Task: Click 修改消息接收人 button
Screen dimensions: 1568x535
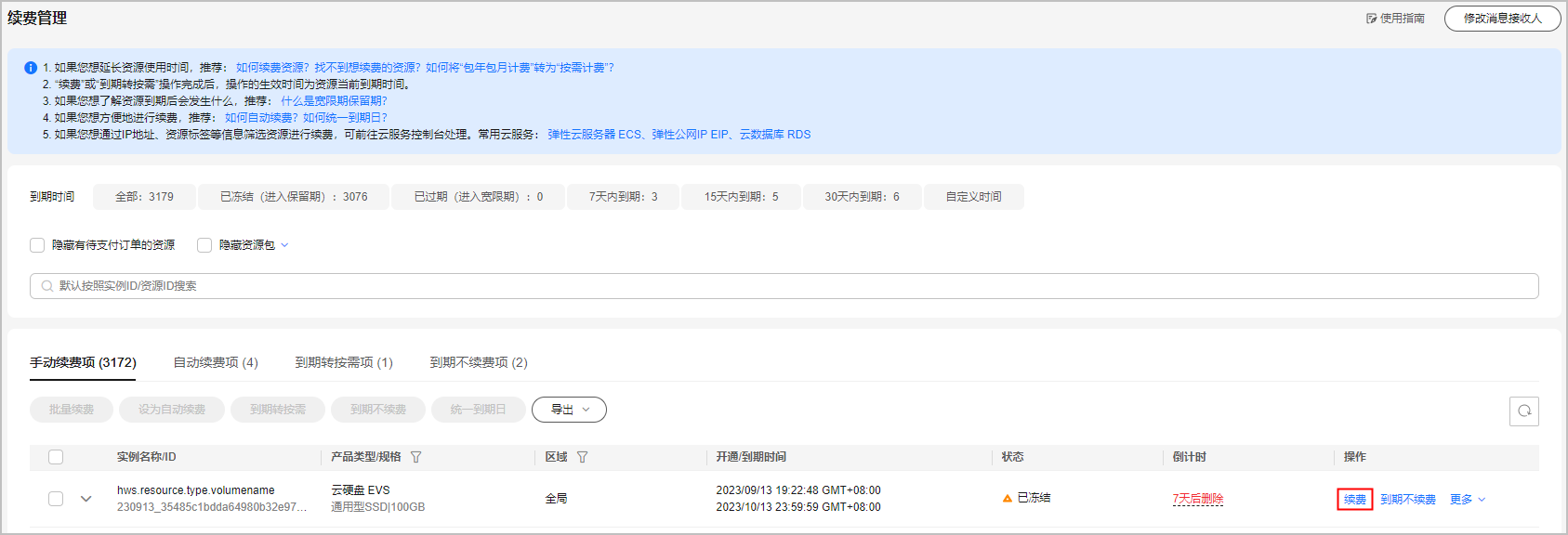Action: click(1502, 19)
